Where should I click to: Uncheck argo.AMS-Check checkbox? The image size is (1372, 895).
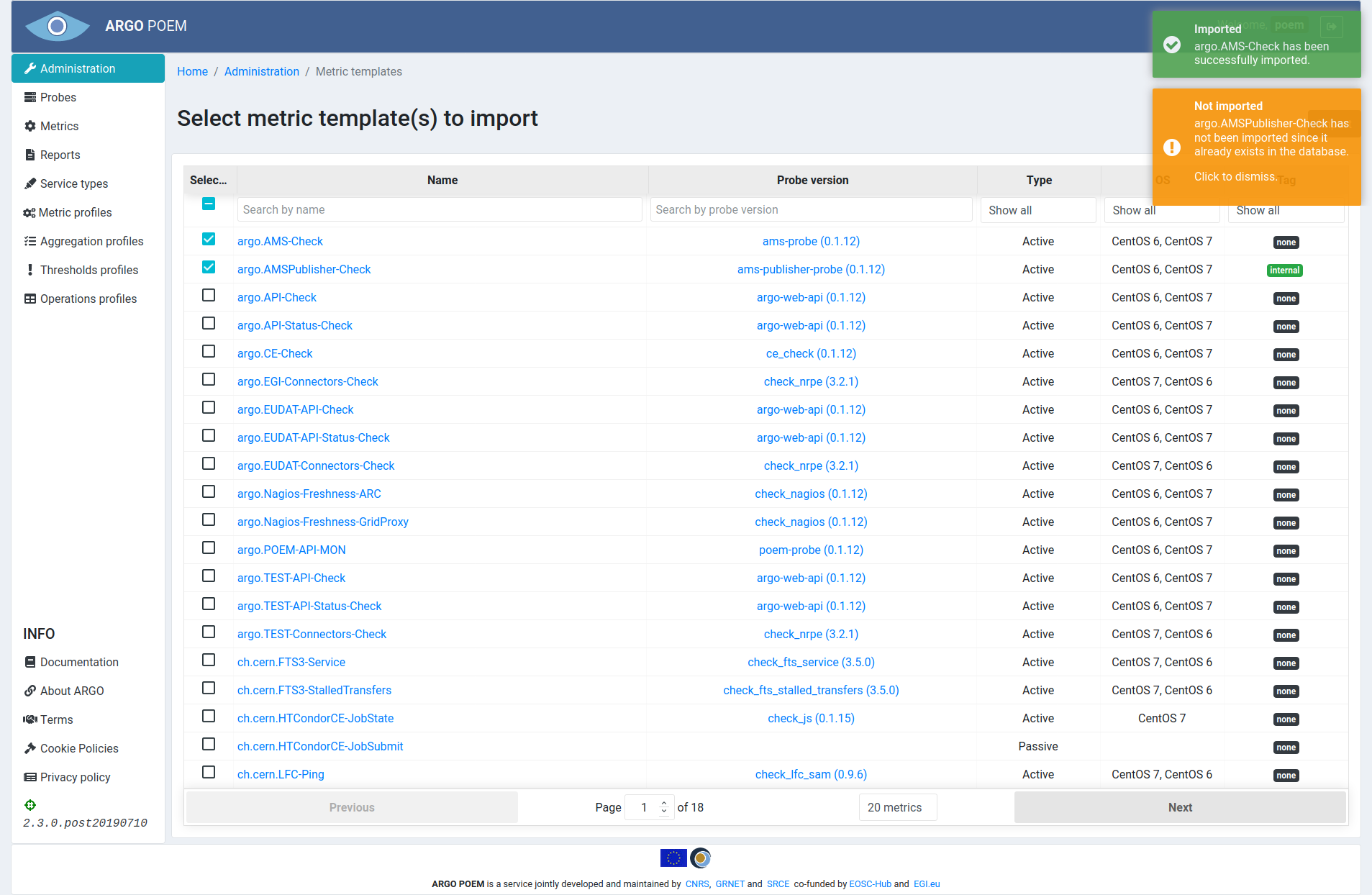click(x=209, y=239)
